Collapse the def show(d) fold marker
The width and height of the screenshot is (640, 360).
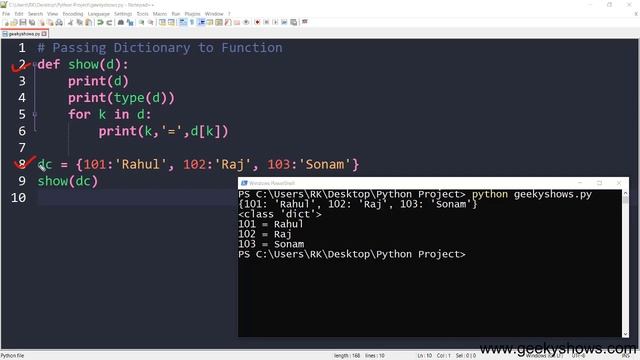pyautogui.click(x=35, y=64)
